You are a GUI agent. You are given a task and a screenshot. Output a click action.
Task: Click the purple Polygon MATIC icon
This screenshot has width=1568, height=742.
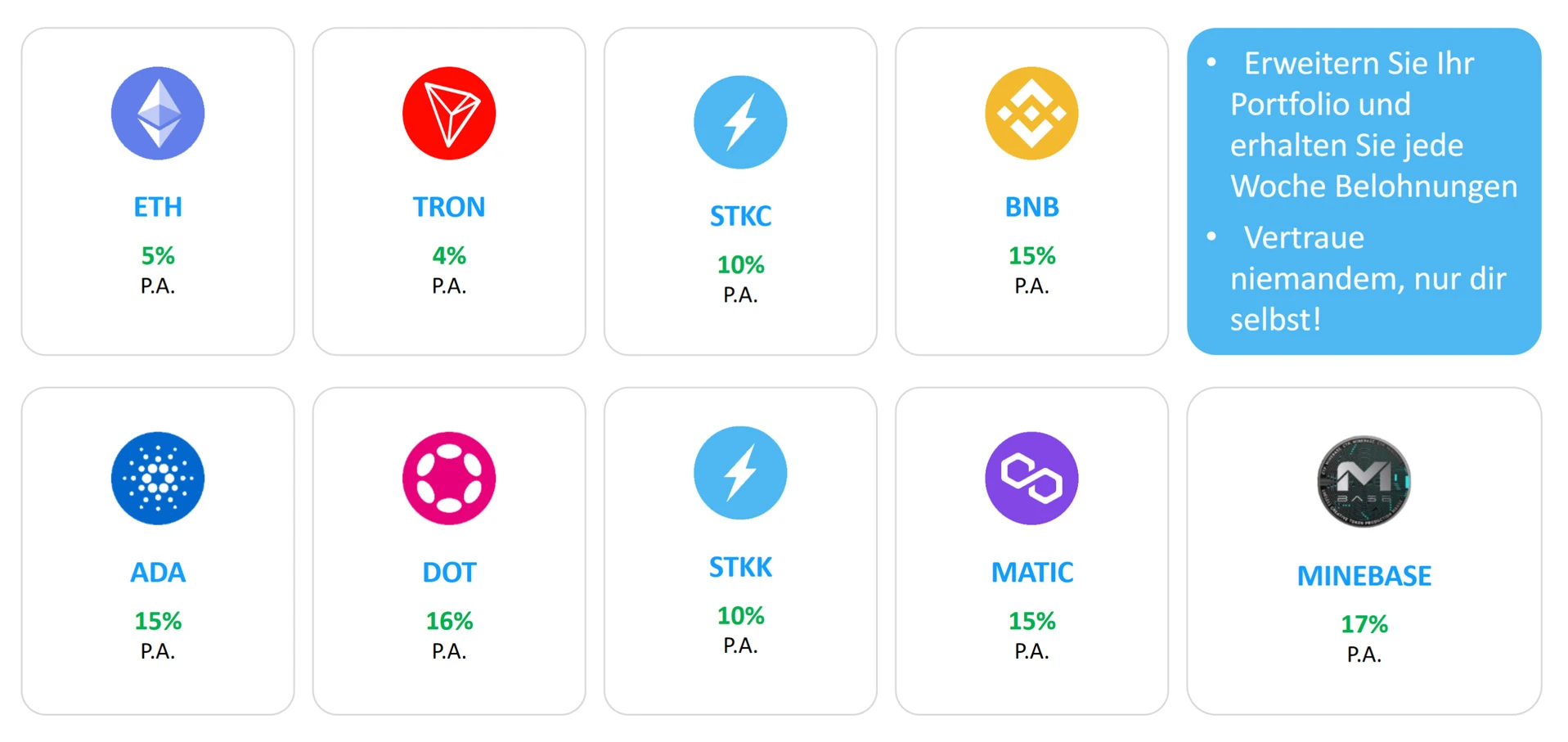click(x=1031, y=479)
